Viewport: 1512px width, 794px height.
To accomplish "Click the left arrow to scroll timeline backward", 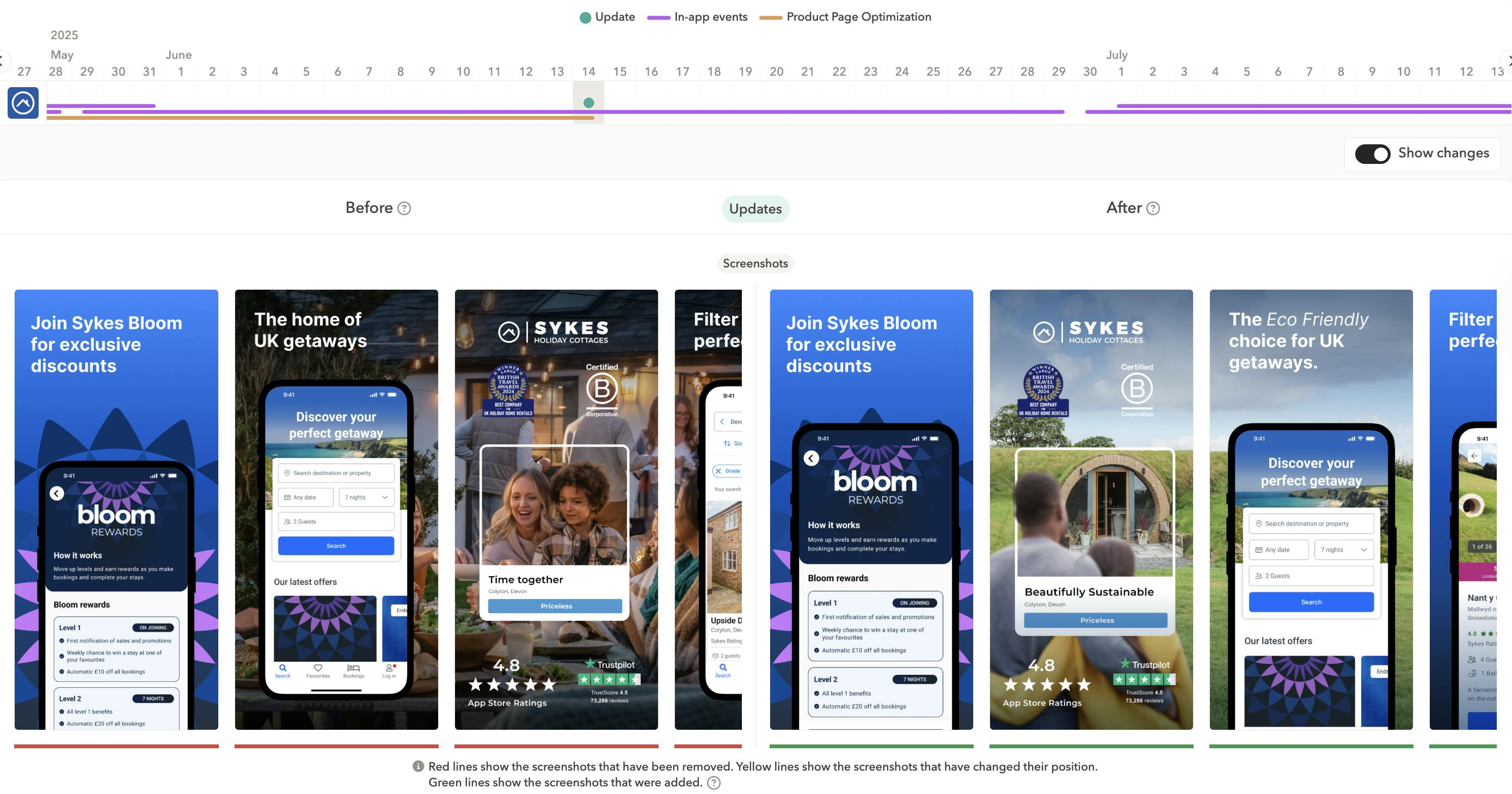I will (x=2, y=60).
